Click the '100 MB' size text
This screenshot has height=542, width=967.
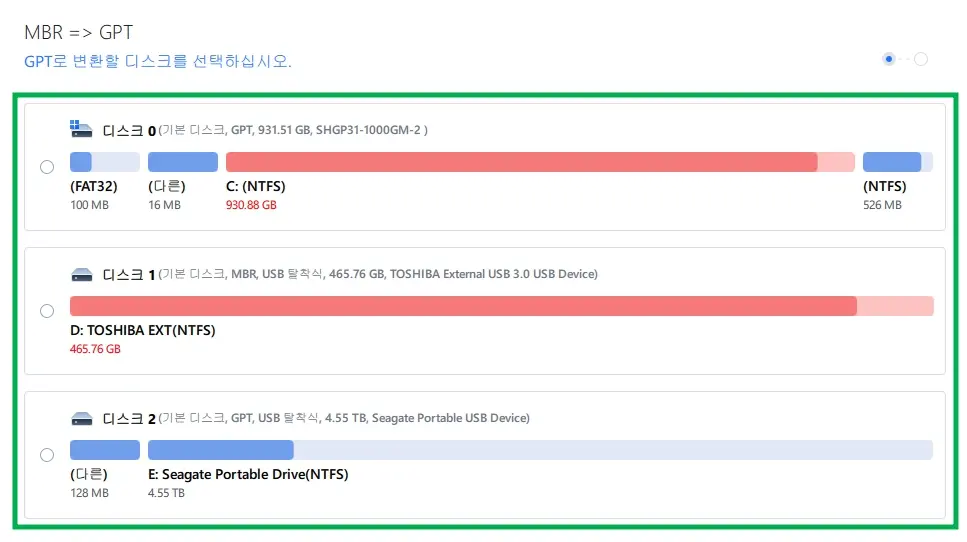pos(89,205)
